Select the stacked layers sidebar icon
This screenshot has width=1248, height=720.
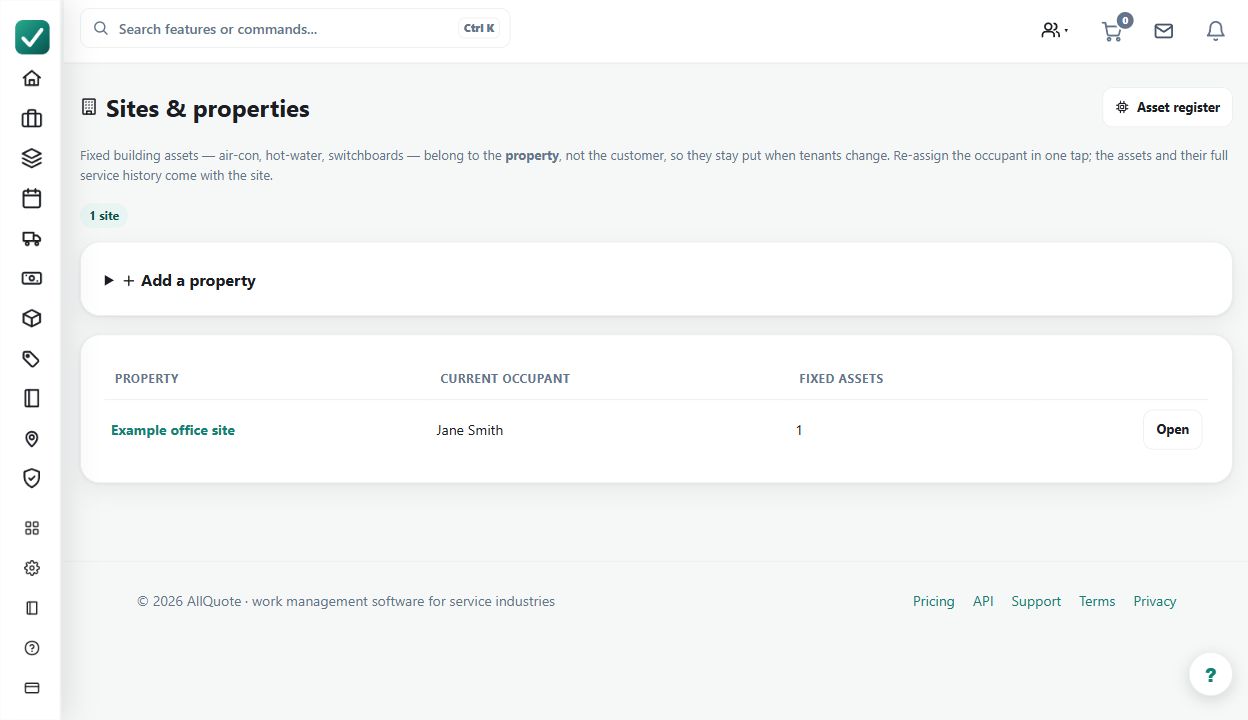[32, 158]
